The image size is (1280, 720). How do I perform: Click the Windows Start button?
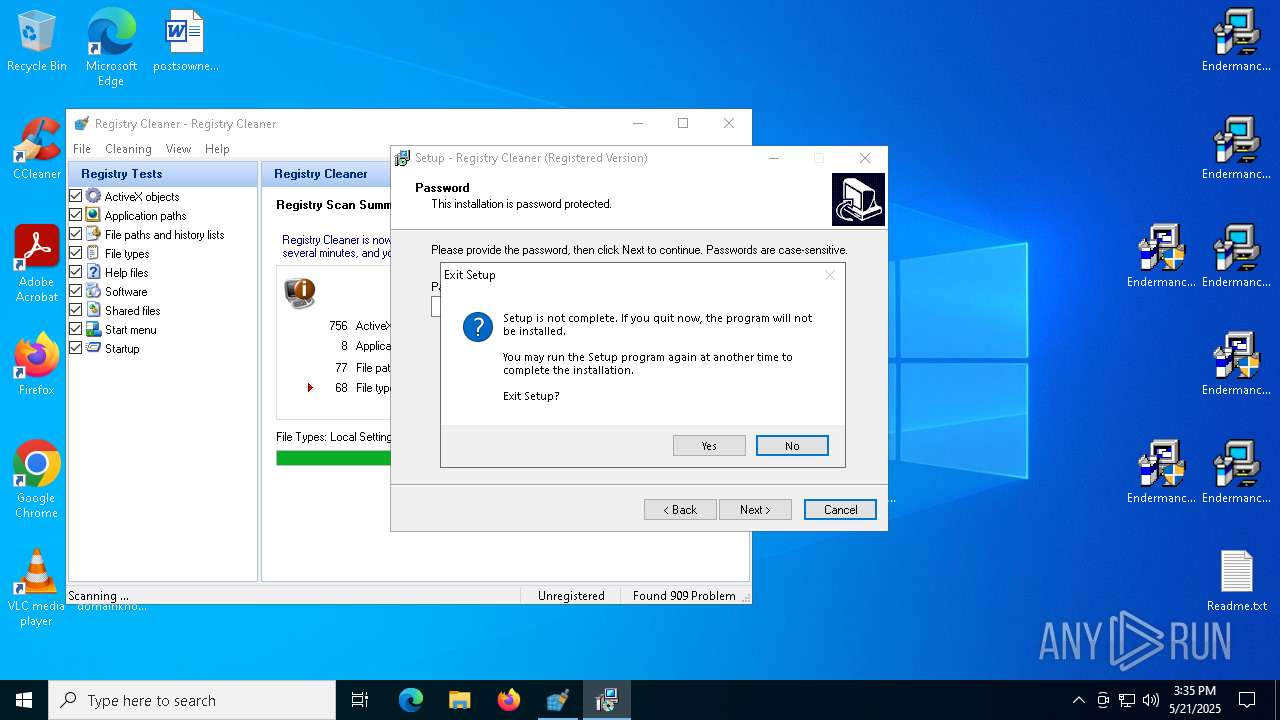(24, 700)
